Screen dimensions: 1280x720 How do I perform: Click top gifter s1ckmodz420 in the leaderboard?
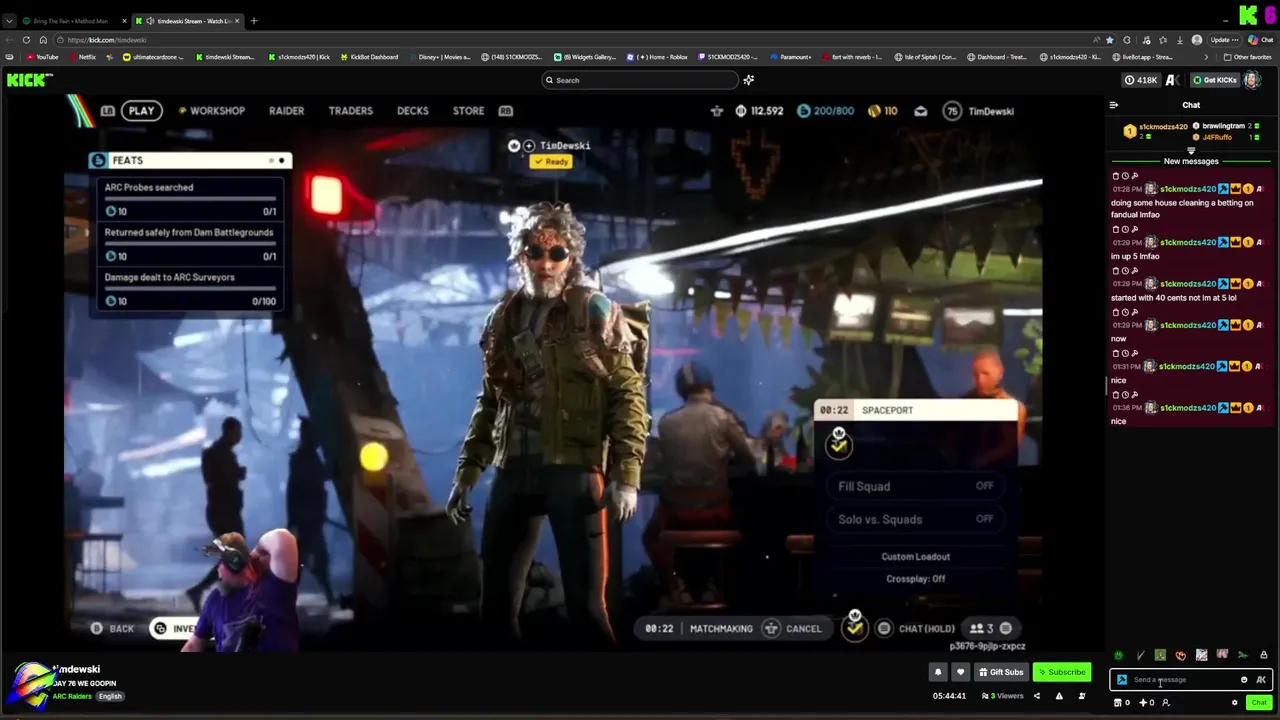tap(1163, 127)
